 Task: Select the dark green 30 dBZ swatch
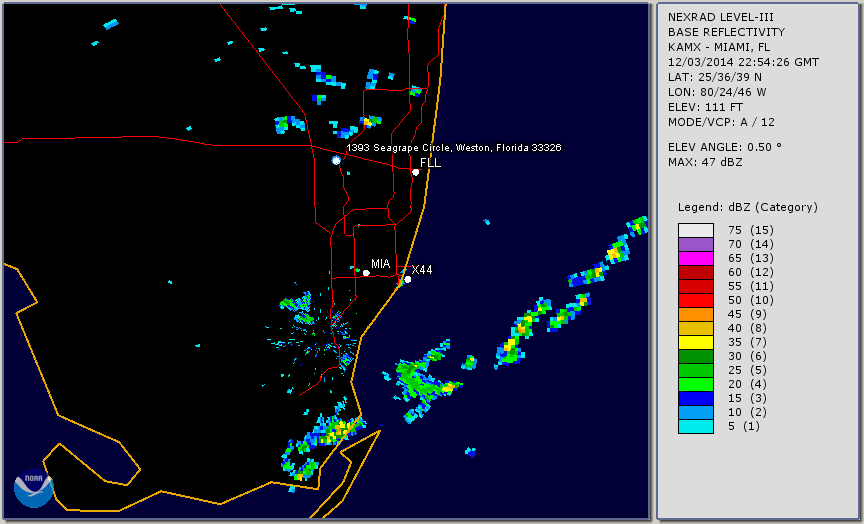pyautogui.click(x=695, y=356)
